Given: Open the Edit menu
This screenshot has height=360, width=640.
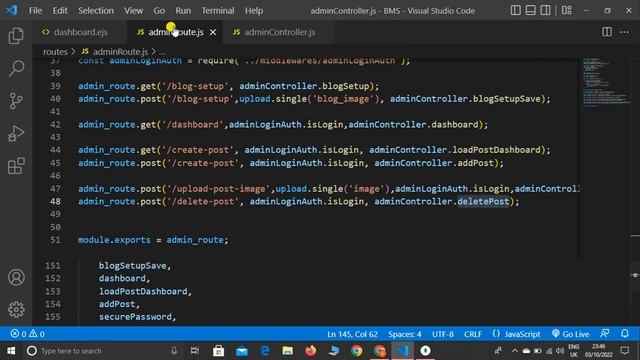Looking at the screenshot, I should pos(60,11).
